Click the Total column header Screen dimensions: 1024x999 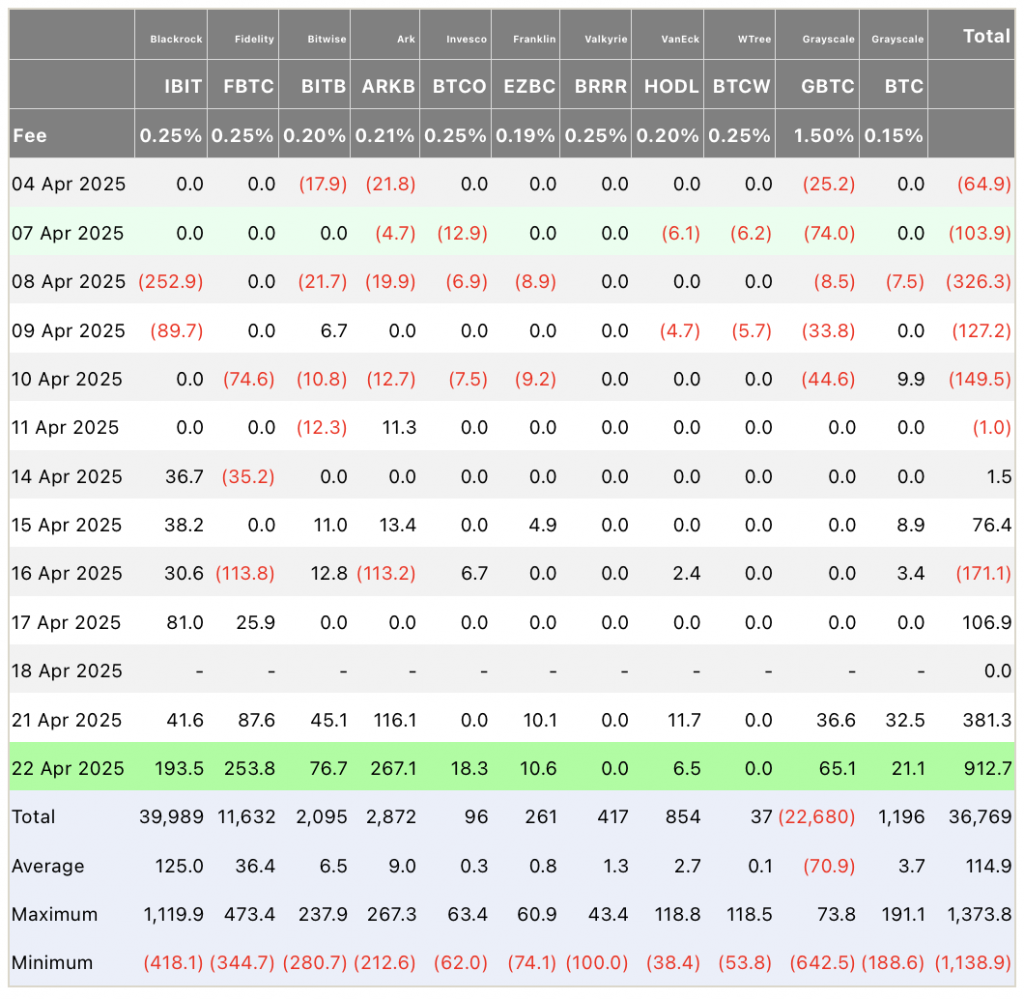[x=987, y=36]
